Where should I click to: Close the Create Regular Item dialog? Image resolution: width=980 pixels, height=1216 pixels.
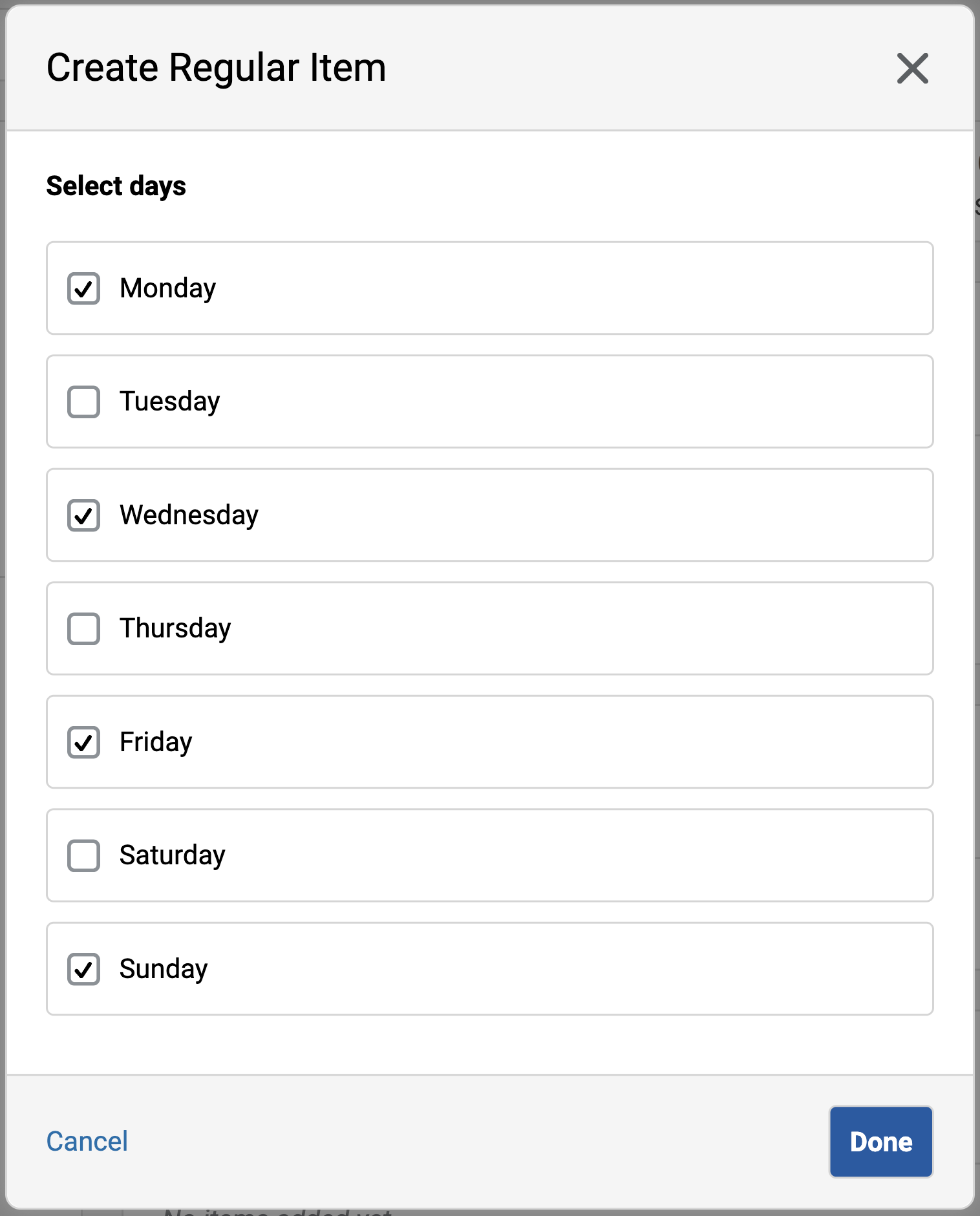pos(912,69)
